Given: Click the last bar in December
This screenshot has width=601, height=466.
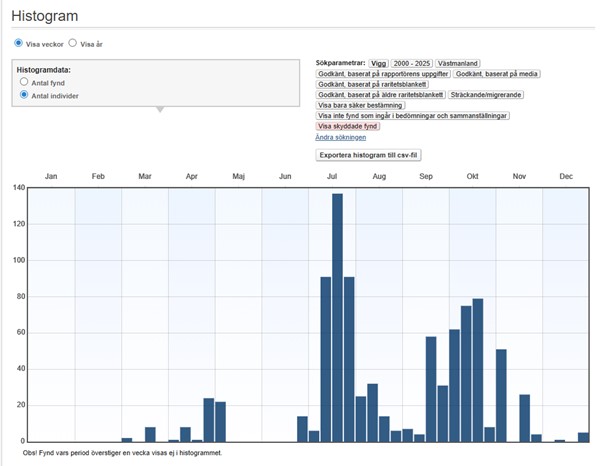Looking at the screenshot, I should (583, 436).
